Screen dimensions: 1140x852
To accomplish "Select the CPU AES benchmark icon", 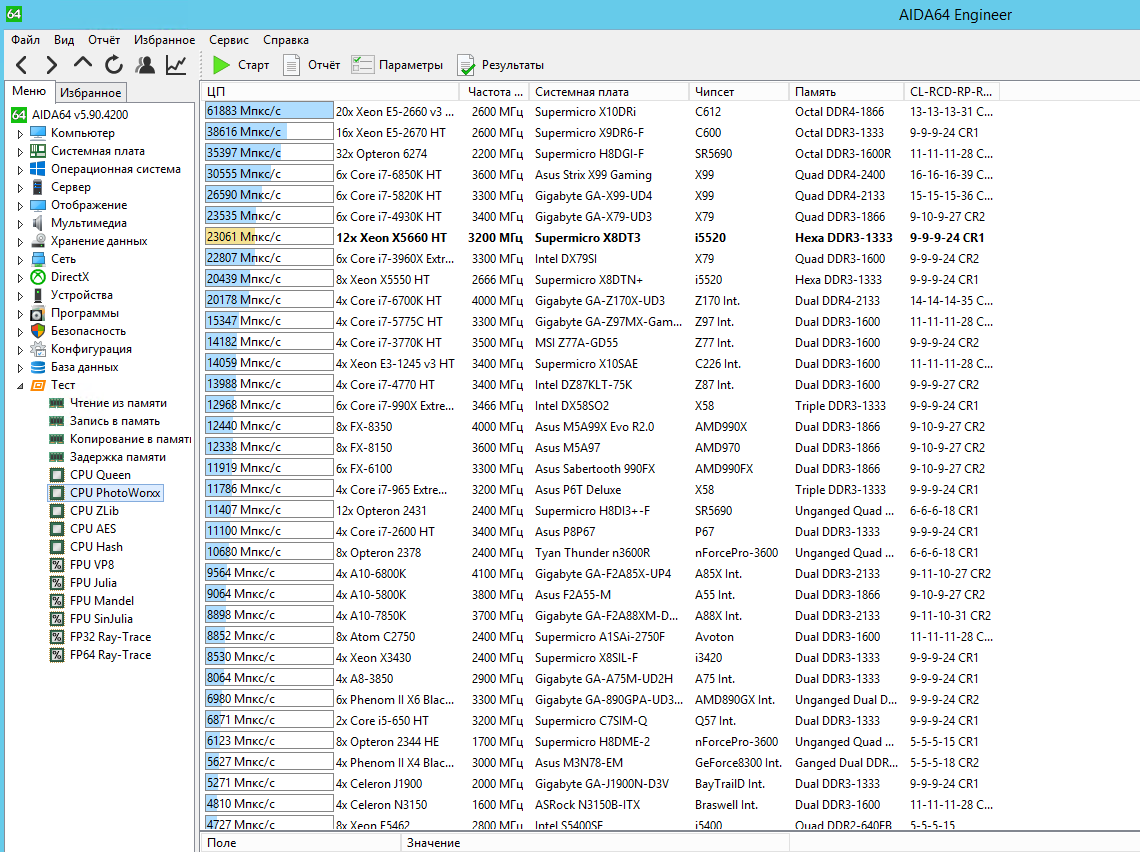I will pos(57,529).
